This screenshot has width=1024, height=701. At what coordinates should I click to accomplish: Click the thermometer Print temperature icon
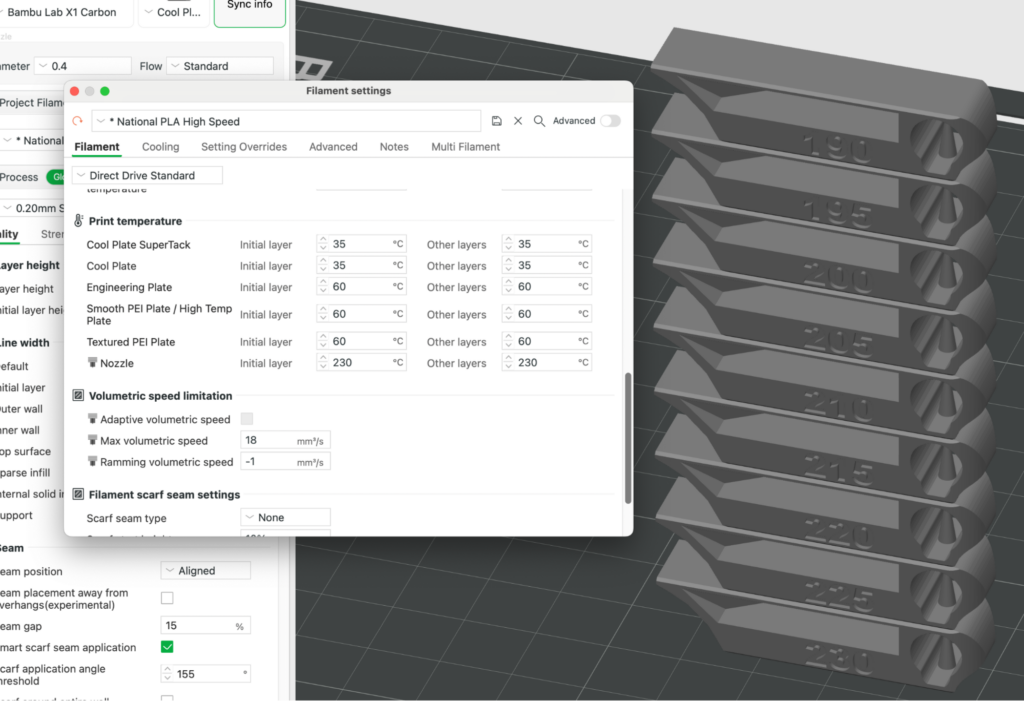[78, 221]
